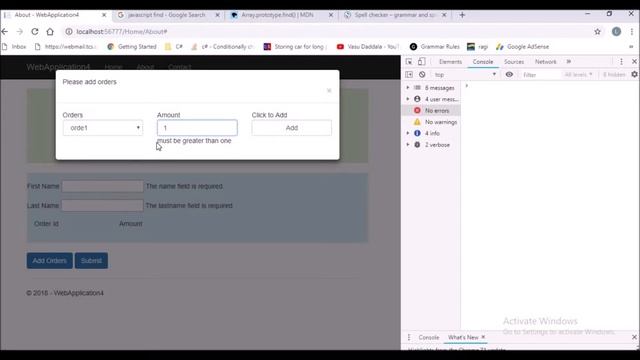Open the Storing car for long bookmark
The width and height of the screenshot is (640, 360).
296,47
